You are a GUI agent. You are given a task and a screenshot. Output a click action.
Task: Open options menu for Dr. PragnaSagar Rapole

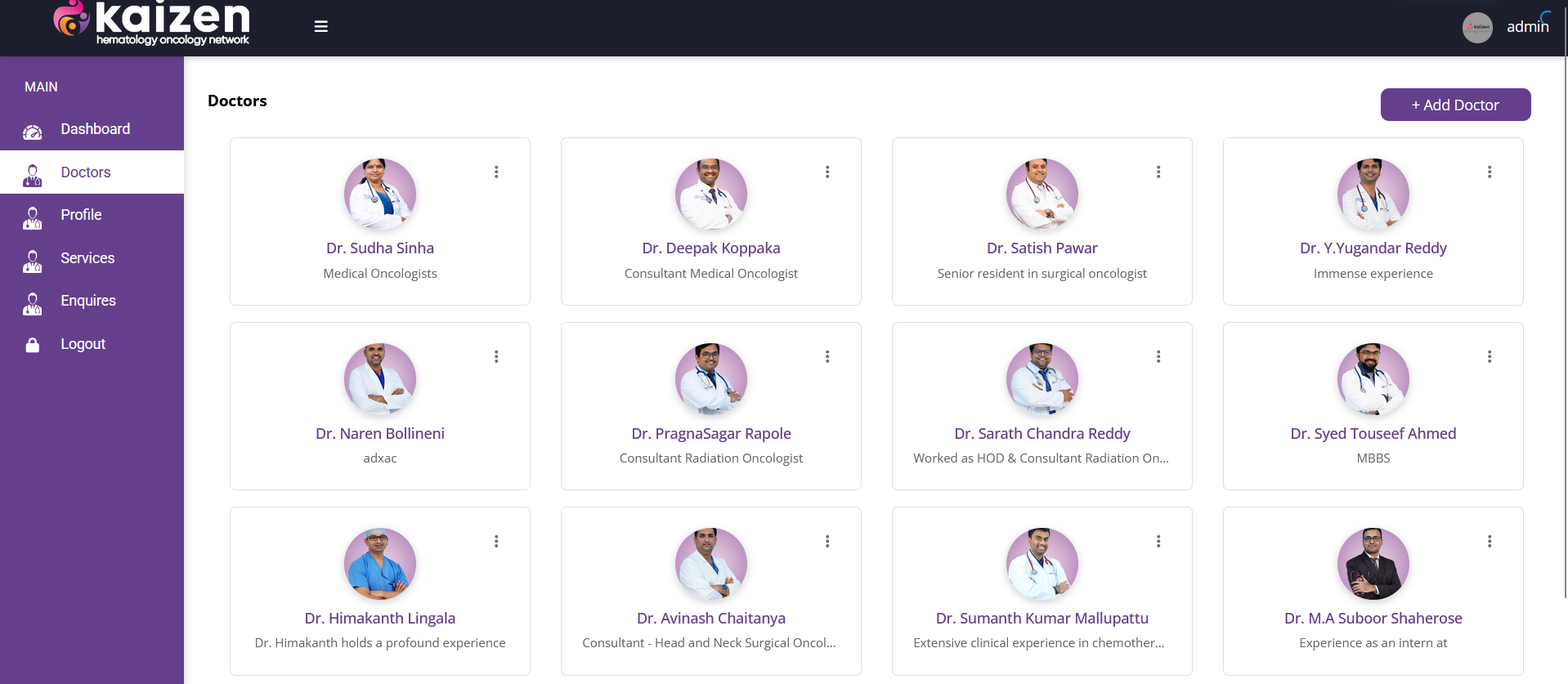point(827,356)
